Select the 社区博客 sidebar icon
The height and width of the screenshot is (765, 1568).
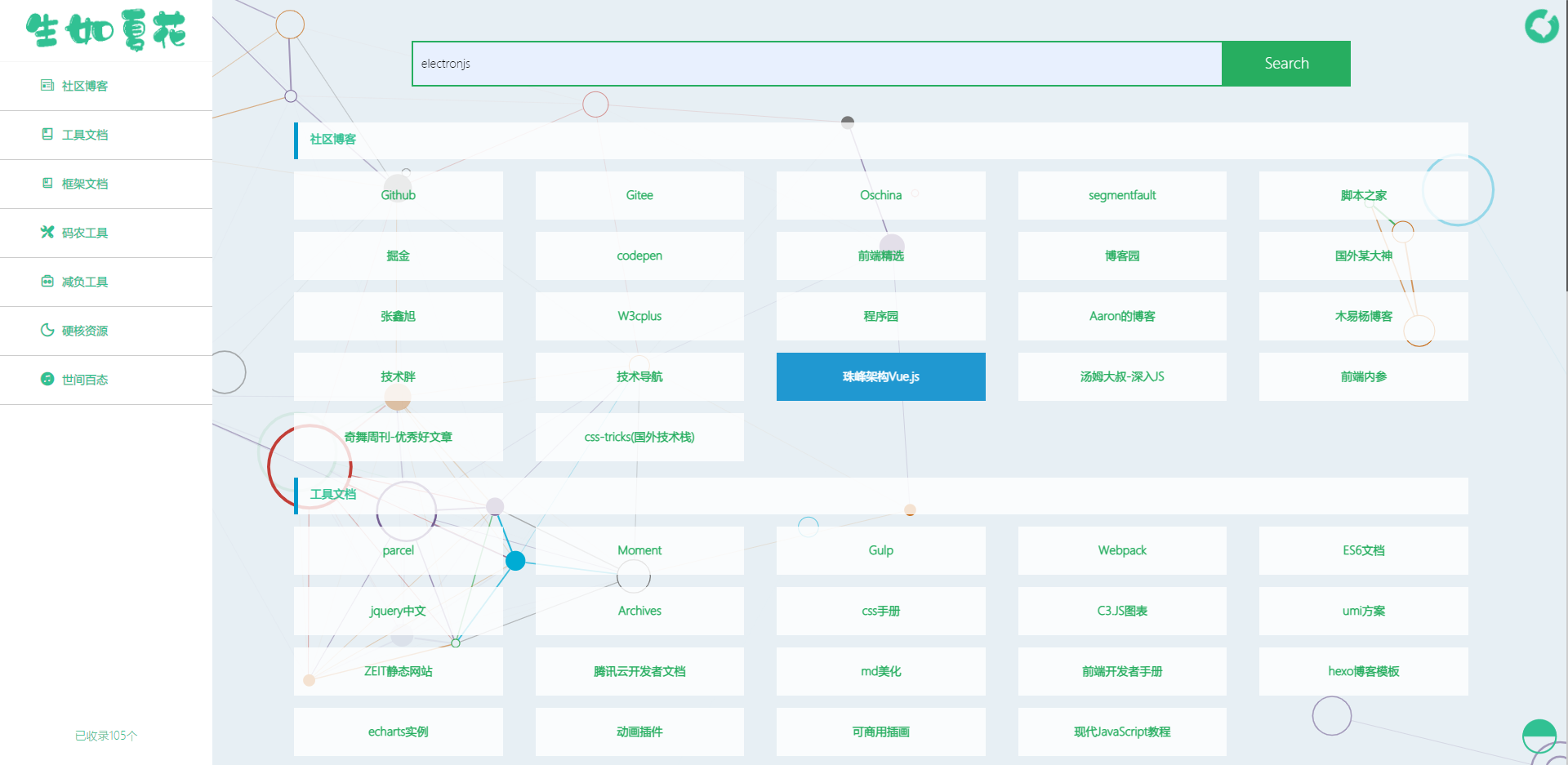tap(47, 85)
